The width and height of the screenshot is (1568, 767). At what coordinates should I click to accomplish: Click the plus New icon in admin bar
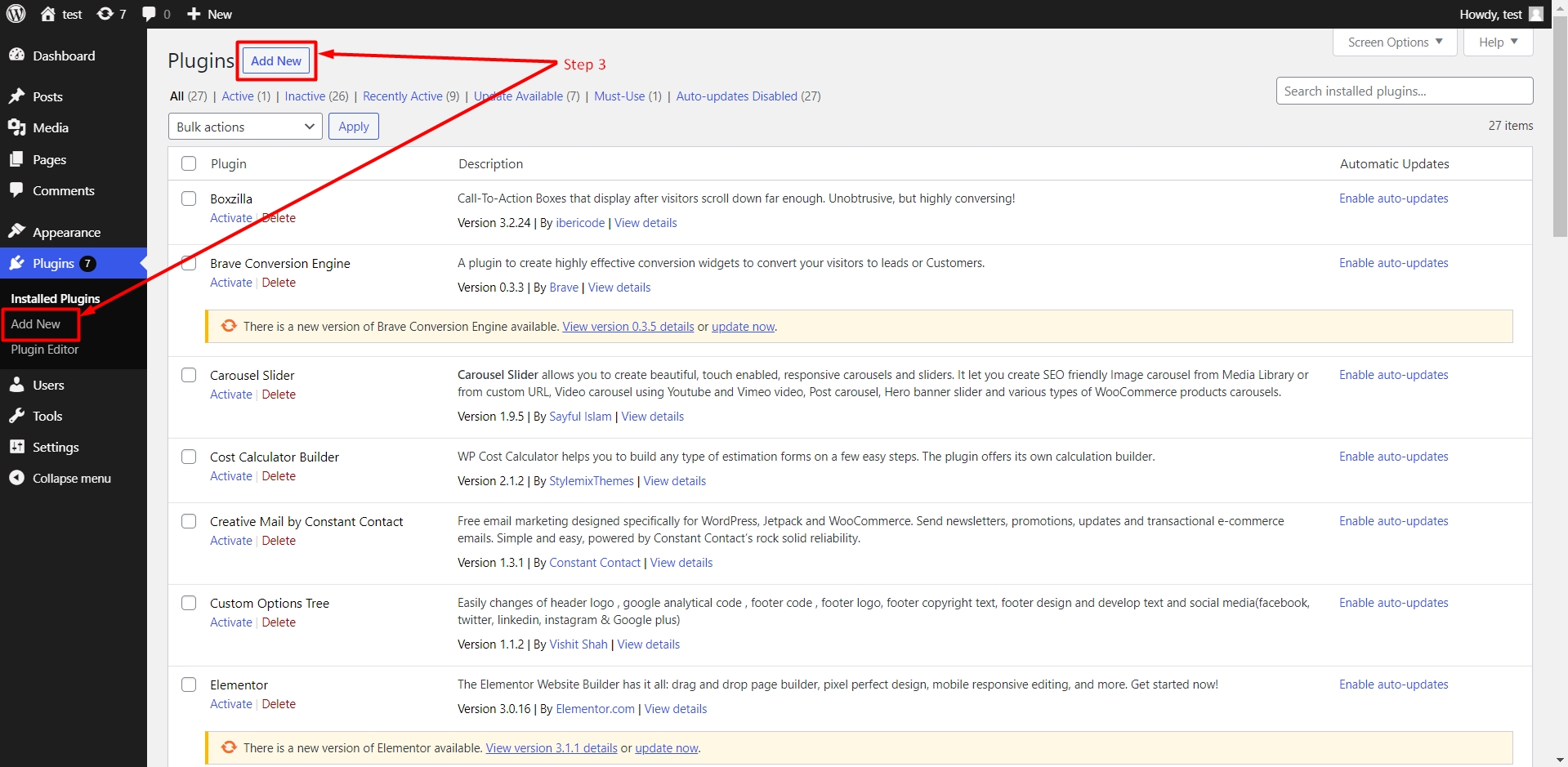[194, 14]
